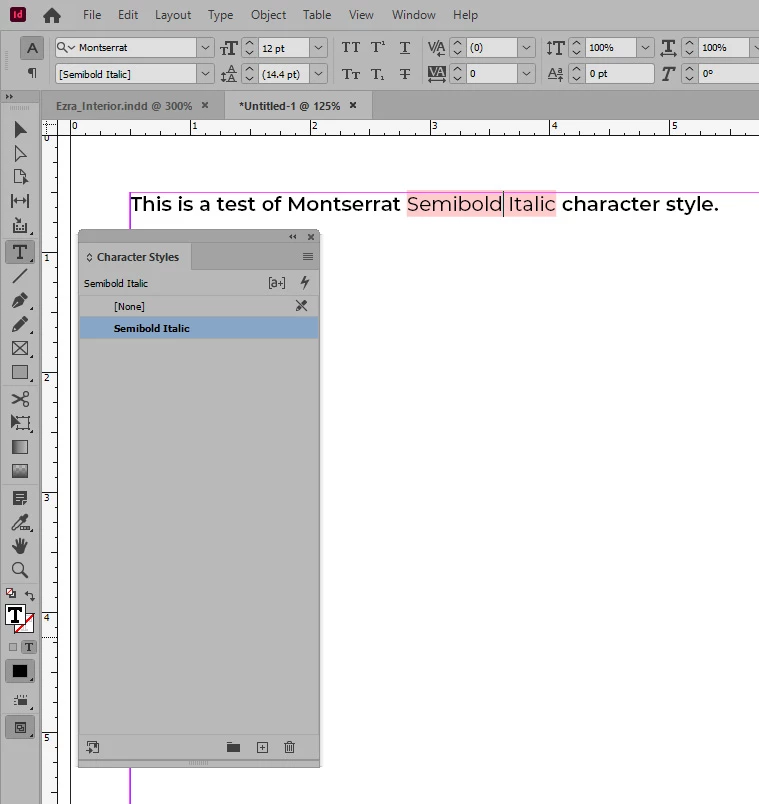
Task: Select the Selection tool arrow
Action: click(x=20, y=130)
